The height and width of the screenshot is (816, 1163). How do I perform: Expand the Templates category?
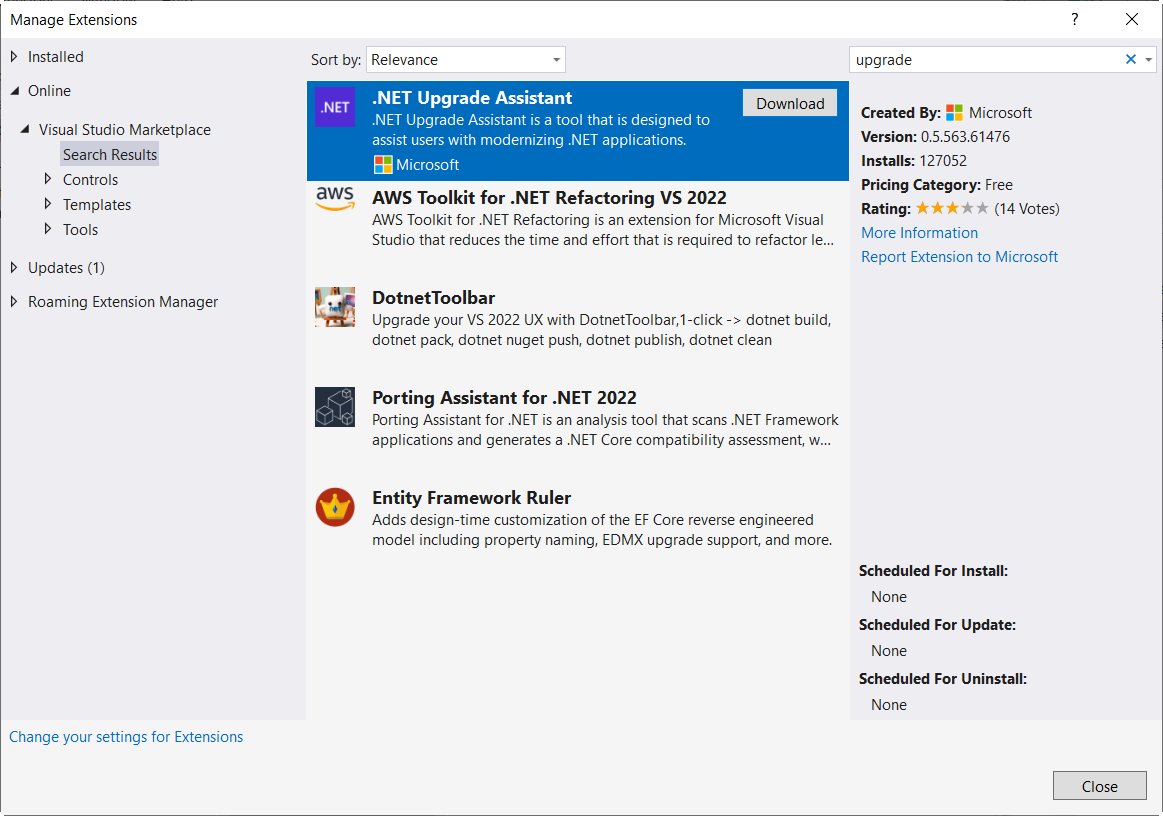pos(48,205)
